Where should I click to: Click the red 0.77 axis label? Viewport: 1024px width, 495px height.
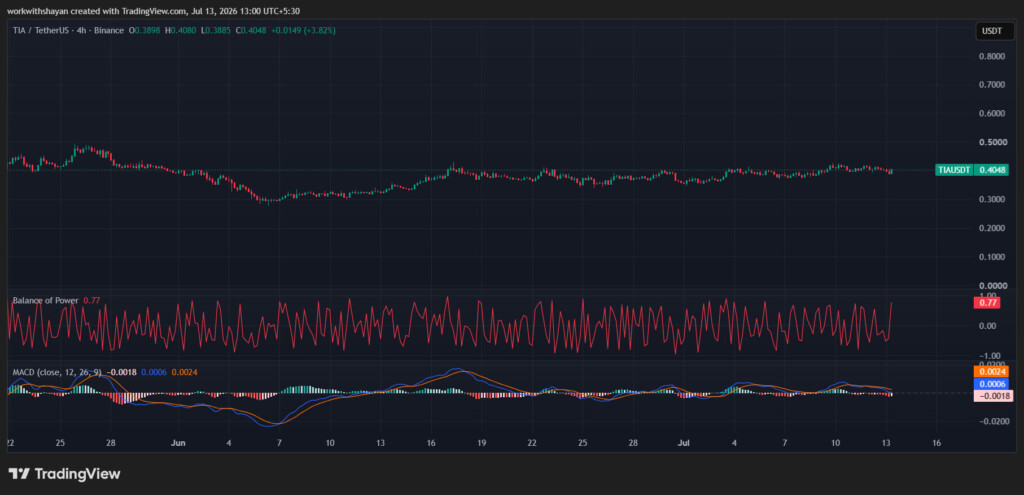(987, 302)
